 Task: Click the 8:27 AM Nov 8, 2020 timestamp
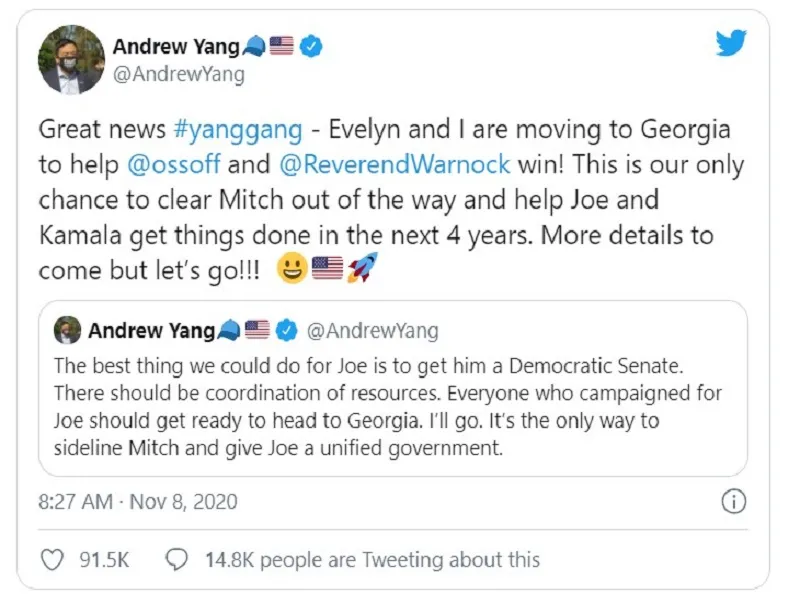[138, 501]
